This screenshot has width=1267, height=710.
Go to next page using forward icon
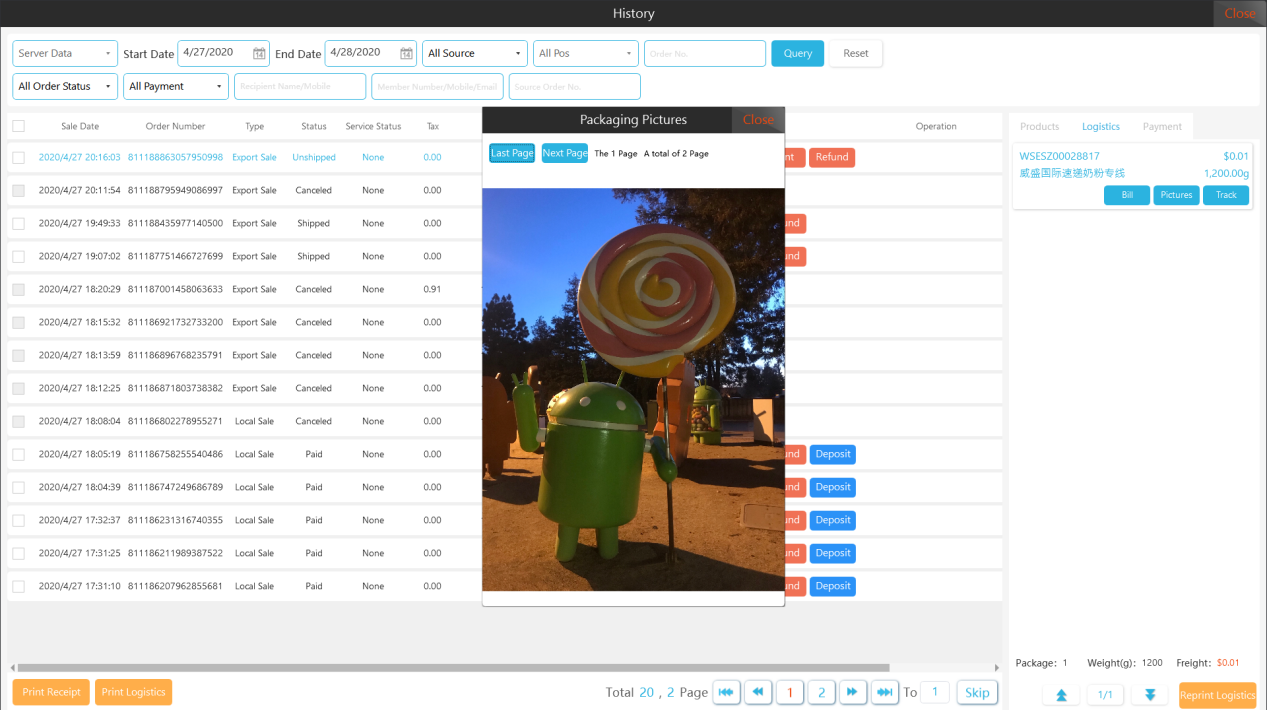pyautogui.click(x=852, y=692)
